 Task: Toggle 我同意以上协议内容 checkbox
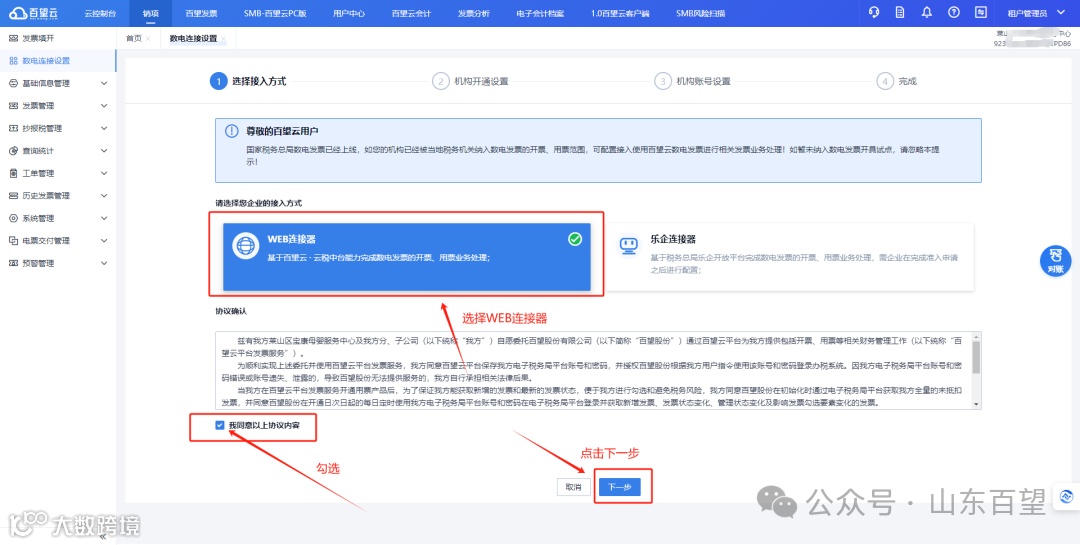[x=220, y=426]
